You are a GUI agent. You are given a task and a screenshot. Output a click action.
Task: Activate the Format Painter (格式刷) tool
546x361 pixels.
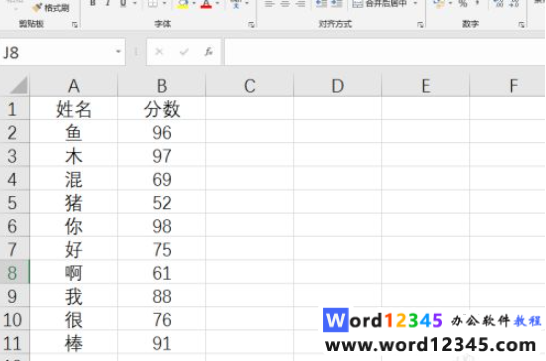click(51, 7)
